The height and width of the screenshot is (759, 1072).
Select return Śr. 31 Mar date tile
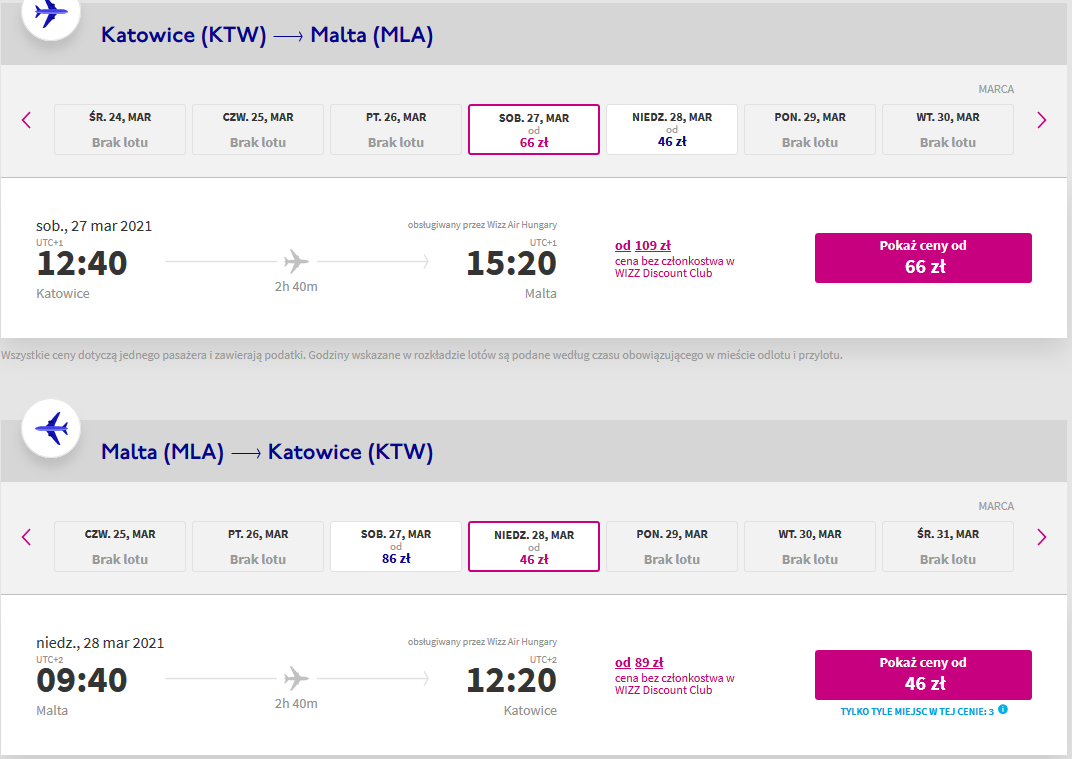[x=948, y=546]
